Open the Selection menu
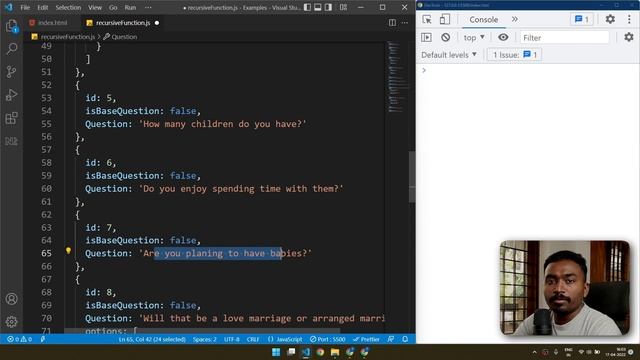 tap(68, 7)
